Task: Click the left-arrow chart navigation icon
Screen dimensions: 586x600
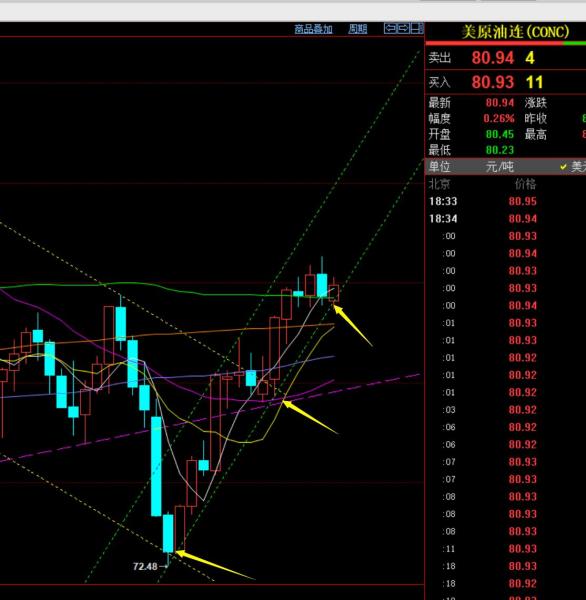Action: [390, 28]
